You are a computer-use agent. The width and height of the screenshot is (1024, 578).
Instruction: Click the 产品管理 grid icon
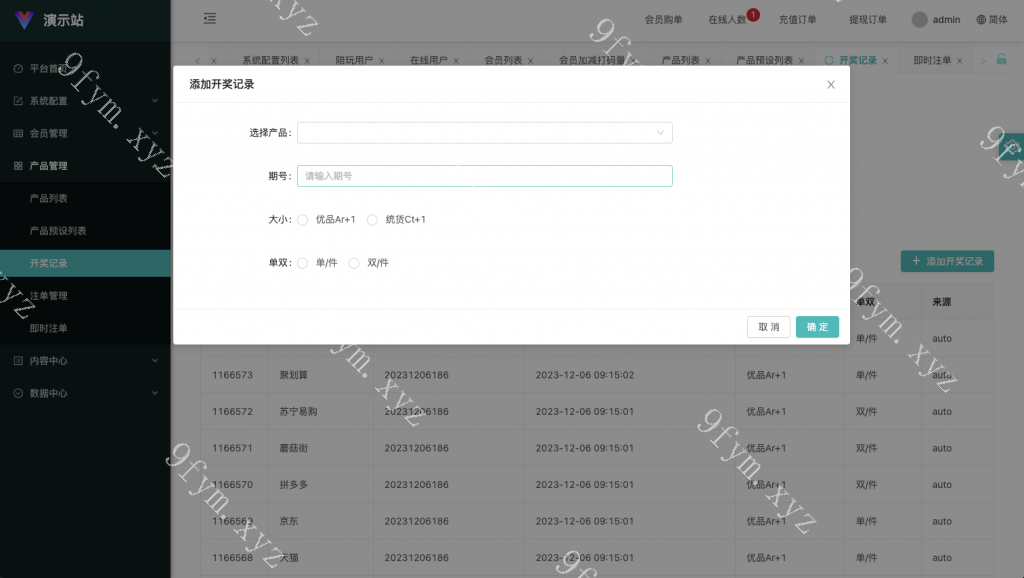click(x=18, y=166)
